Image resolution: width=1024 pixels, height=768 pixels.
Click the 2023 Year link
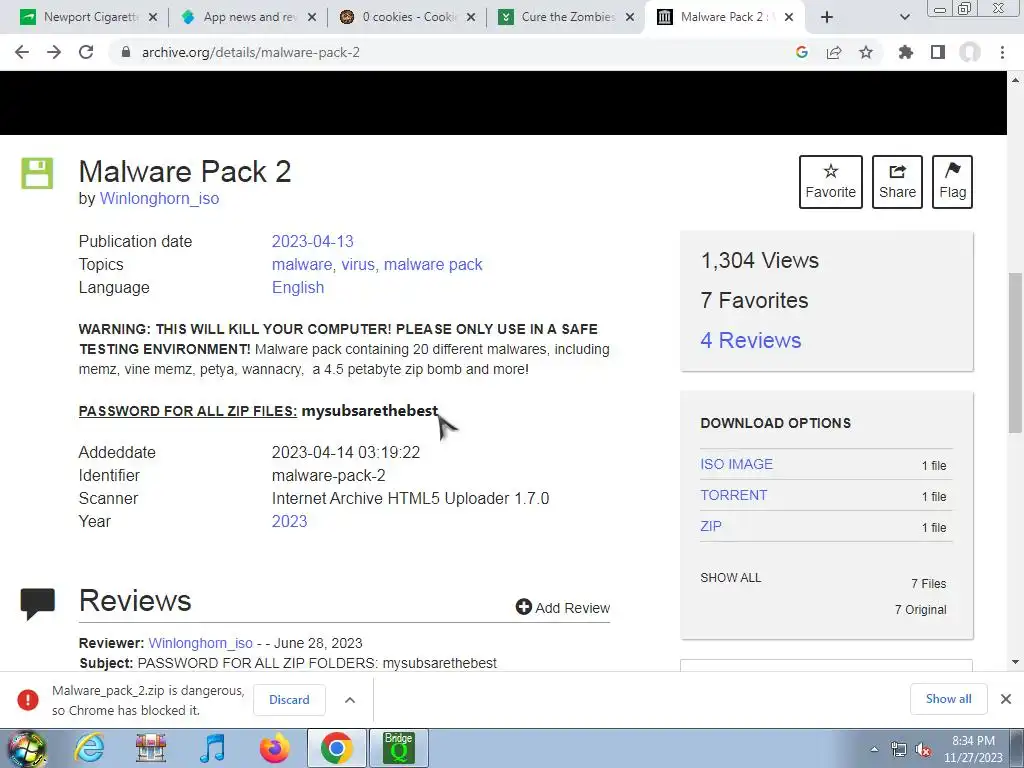289,521
